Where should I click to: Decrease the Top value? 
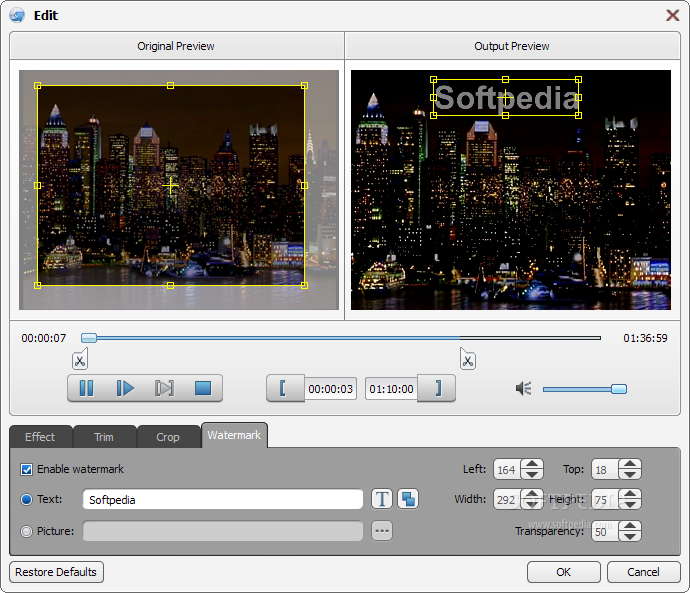coord(630,475)
